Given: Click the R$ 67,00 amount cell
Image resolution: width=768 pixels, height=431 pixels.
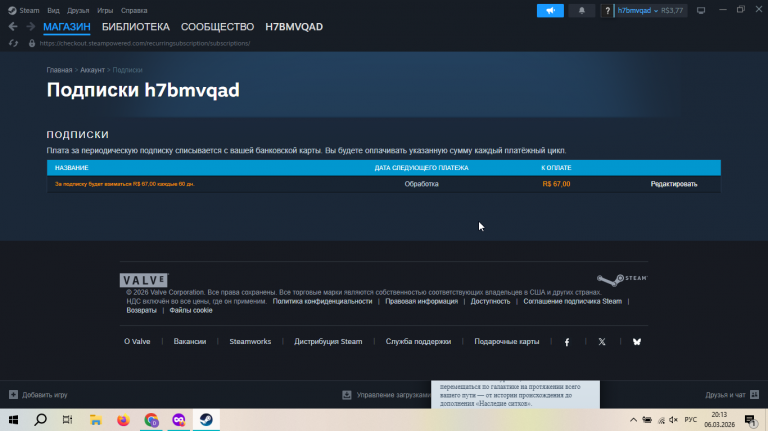Looking at the screenshot, I should (x=556, y=184).
